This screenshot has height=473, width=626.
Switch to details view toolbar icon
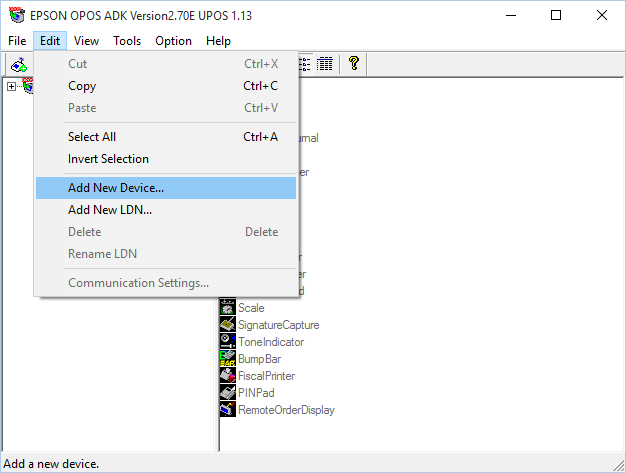(325, 64)
